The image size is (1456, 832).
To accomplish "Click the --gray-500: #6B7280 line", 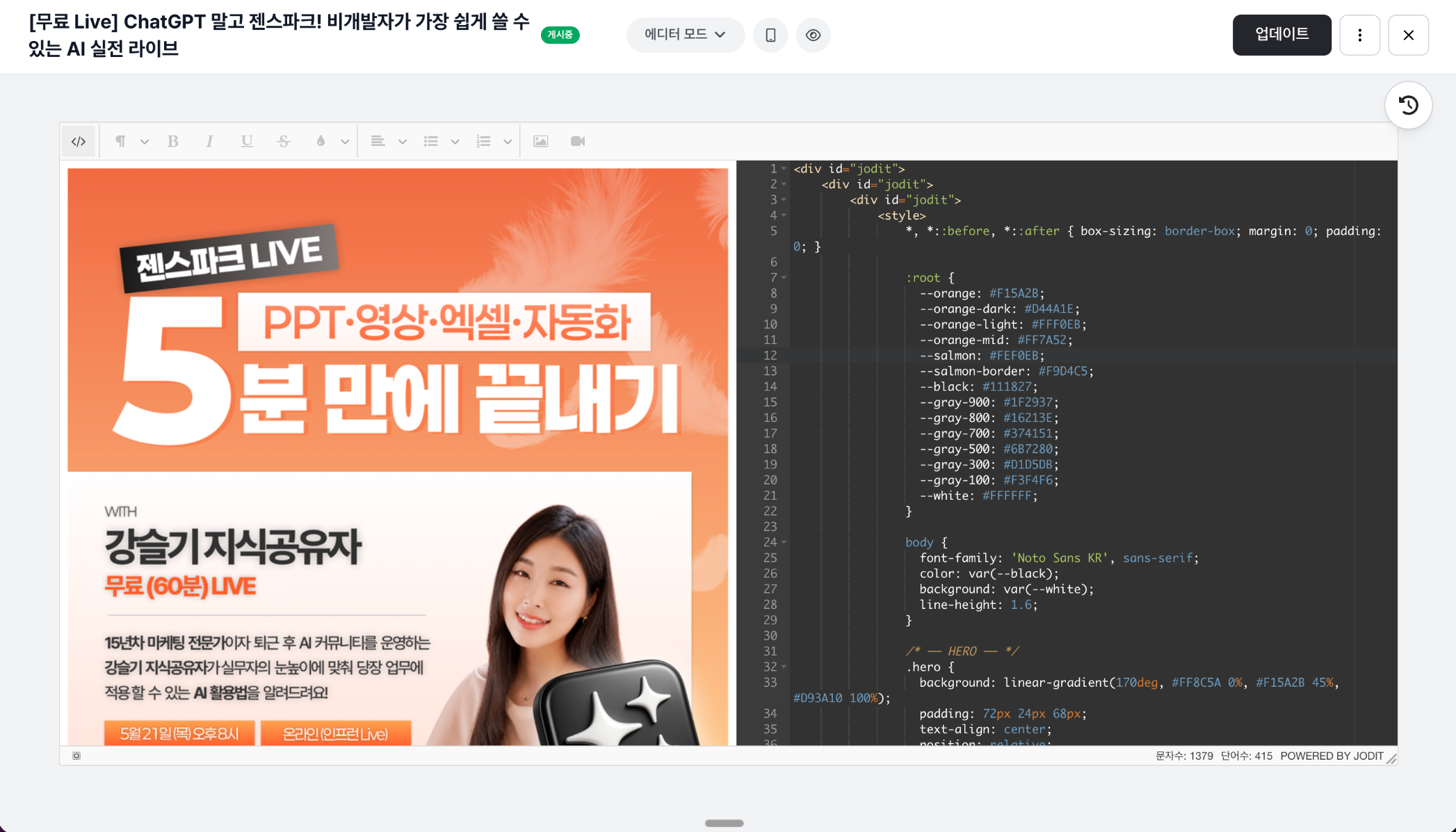I will (989, 449).
